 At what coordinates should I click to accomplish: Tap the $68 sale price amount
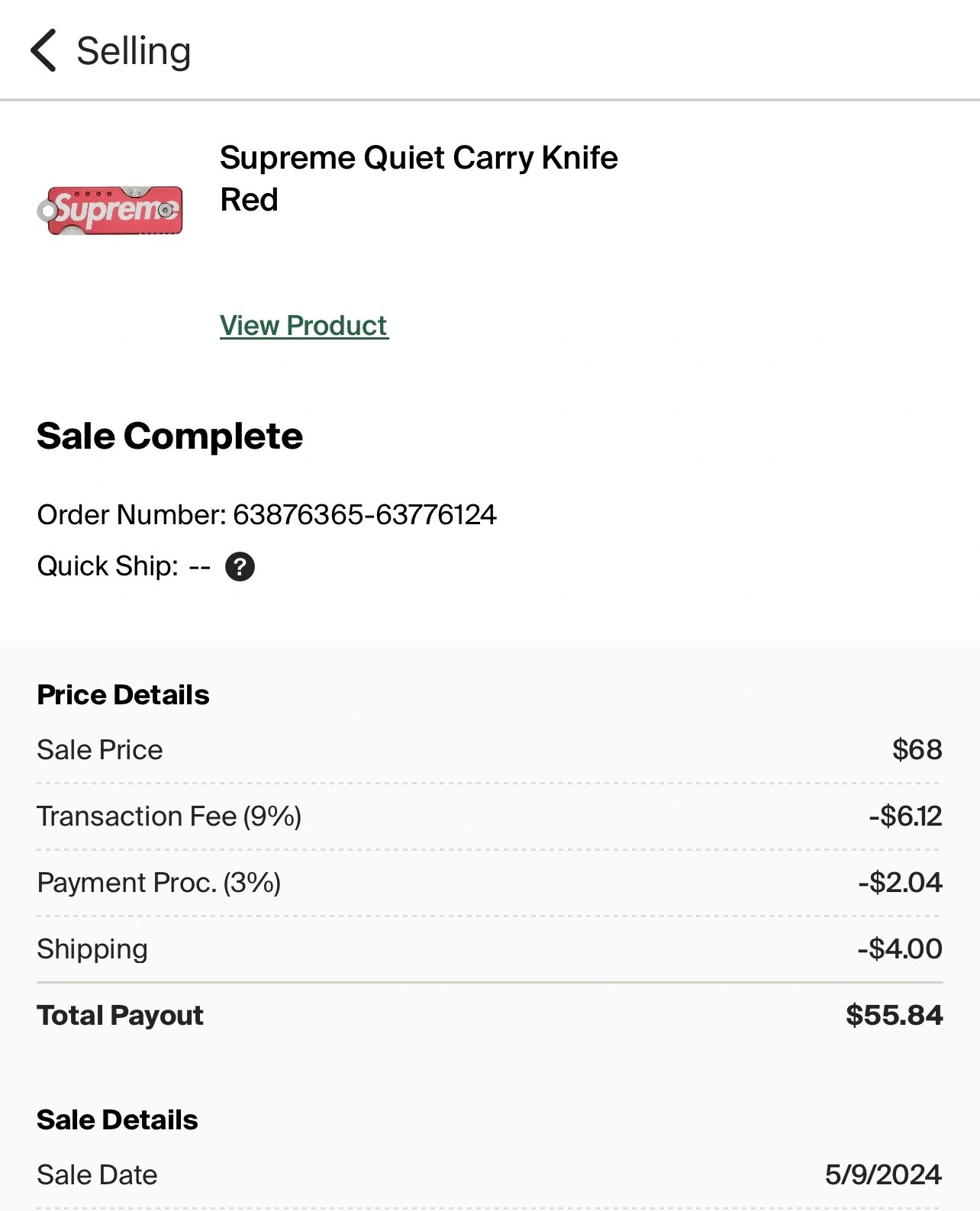point(917,750)
